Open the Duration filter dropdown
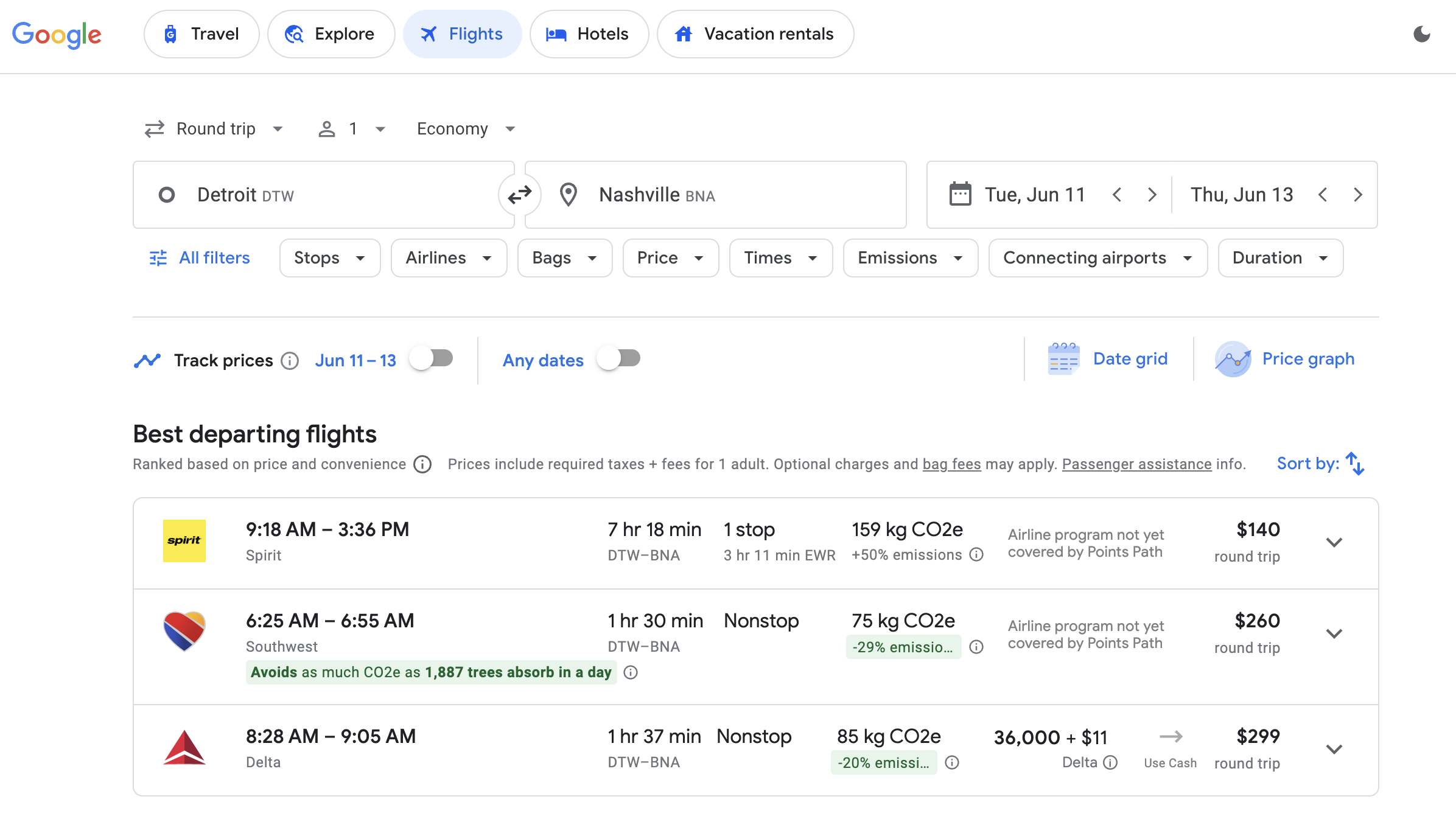Image resolution: width=1456 pixels, height=819 pixels. (1281, 258)
